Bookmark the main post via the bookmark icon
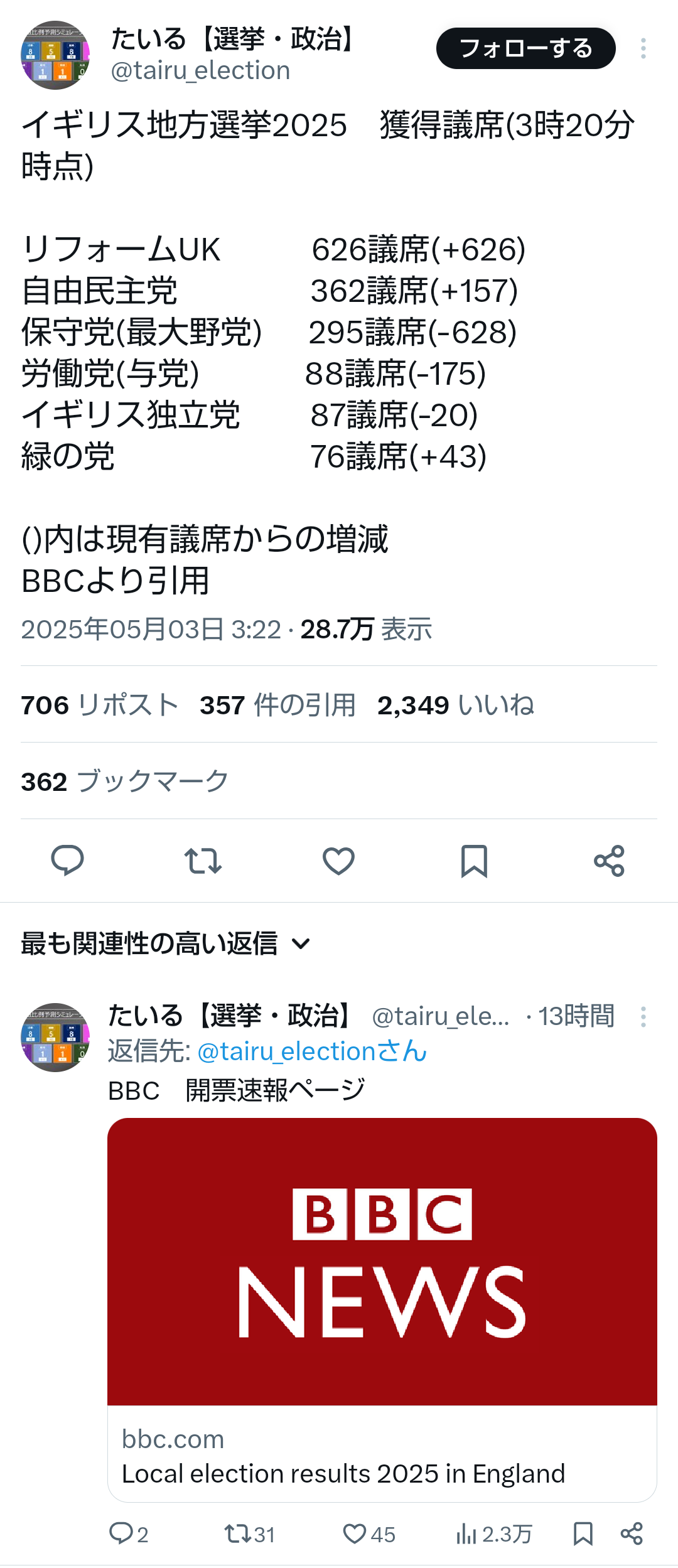This screenshot has width=678, height=1568. (x=474, y=861)
